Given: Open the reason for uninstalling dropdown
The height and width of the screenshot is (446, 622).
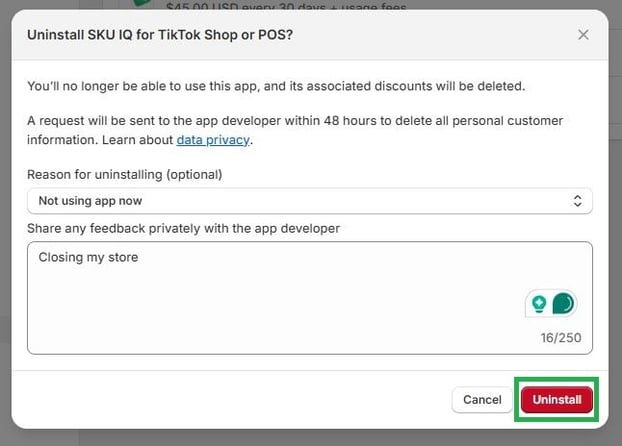Looking at the screenshot, I should point(310,201).
